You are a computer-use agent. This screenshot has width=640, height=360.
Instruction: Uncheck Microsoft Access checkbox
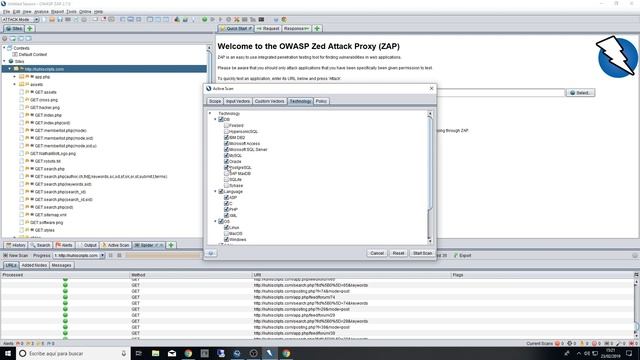[227, 144]
